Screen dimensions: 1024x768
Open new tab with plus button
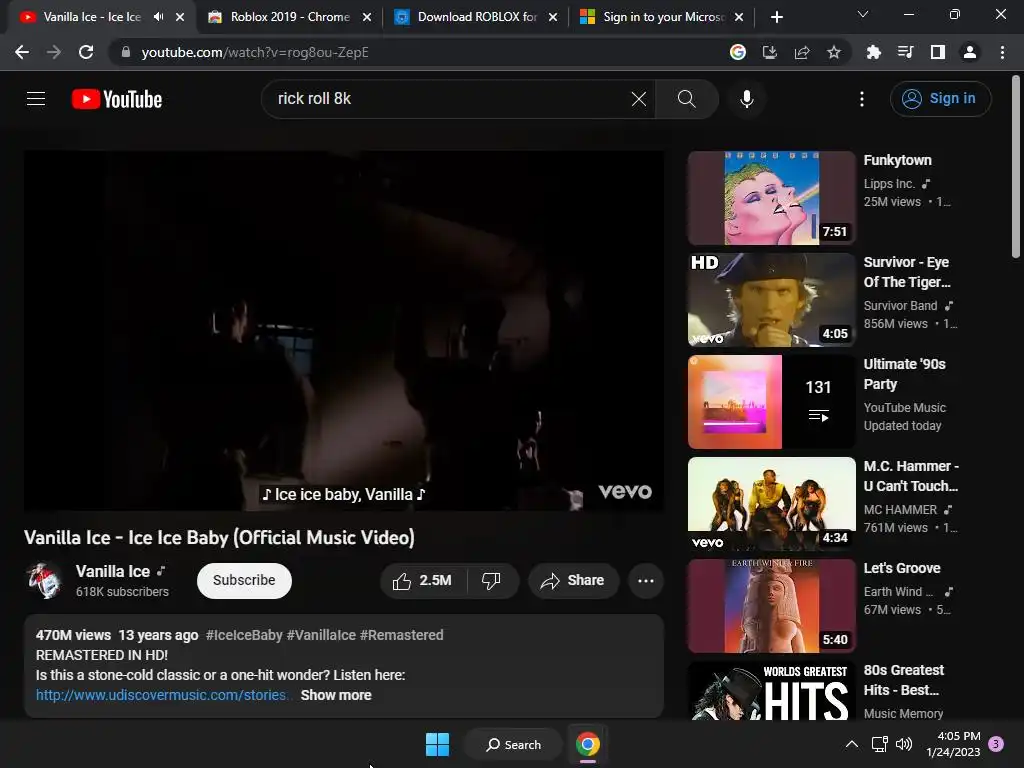pos(776,17)
